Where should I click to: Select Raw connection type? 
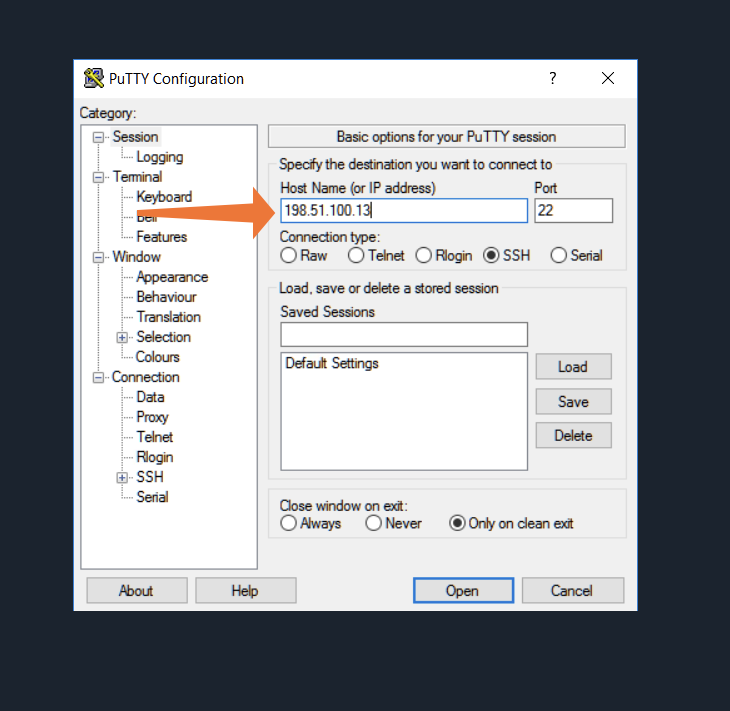click(289, 255)
